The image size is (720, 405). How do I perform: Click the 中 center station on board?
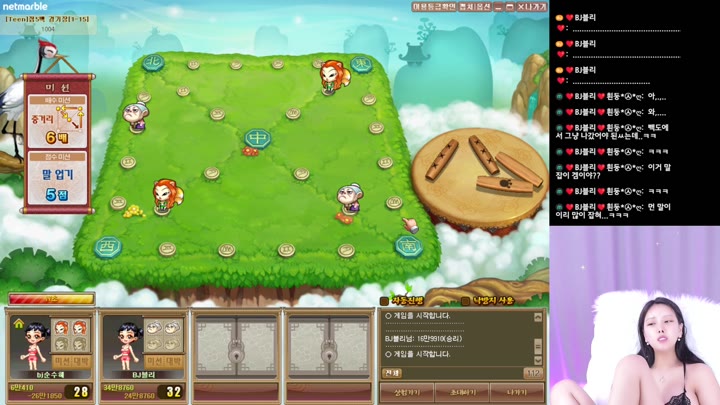tap(258, 138)
